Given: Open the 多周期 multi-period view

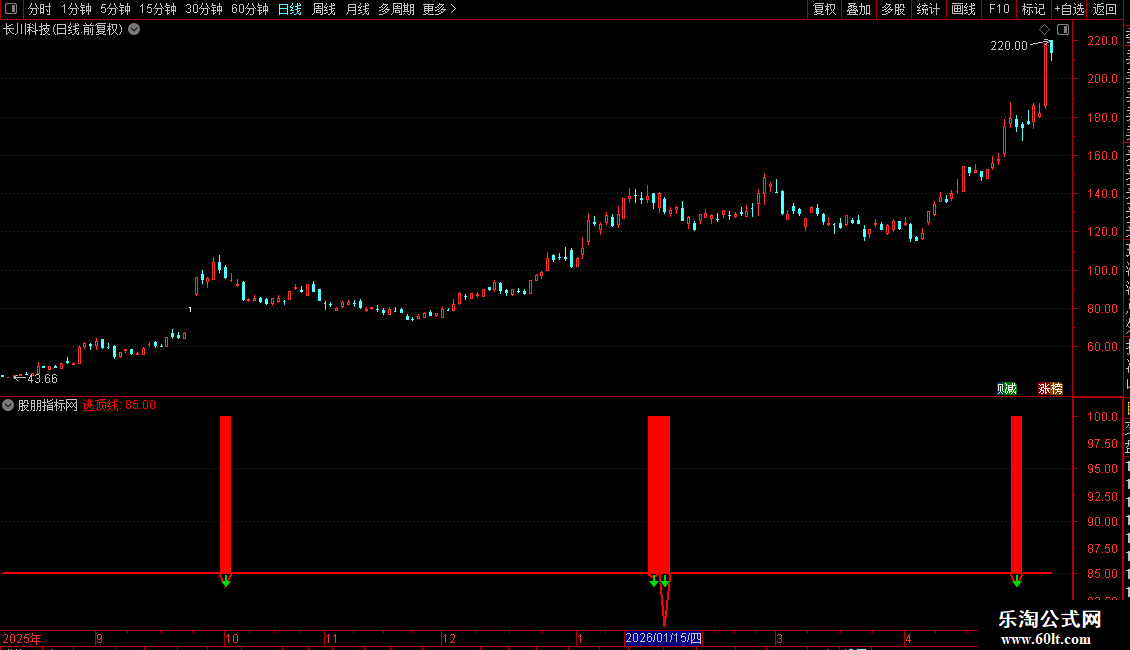Looking at the screenshot, I should coord(396,9).
